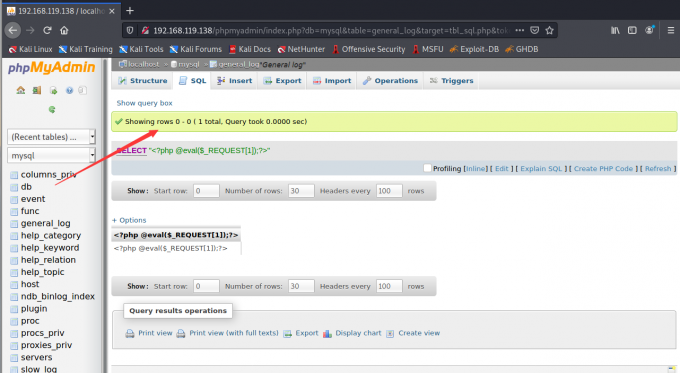Open Recent tables dropdown

[x=51, y=137]
